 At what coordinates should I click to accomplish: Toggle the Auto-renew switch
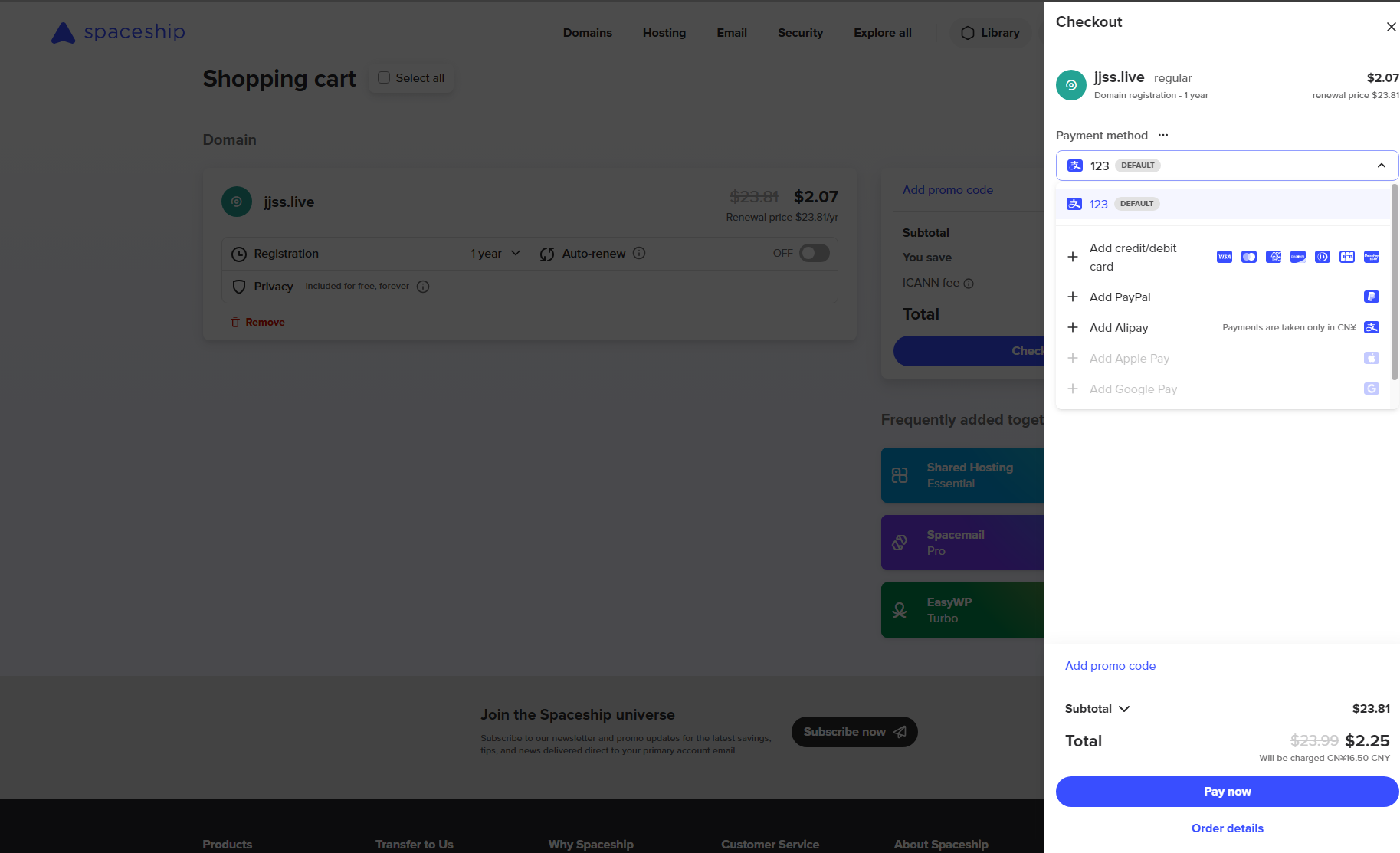point(814,253)
